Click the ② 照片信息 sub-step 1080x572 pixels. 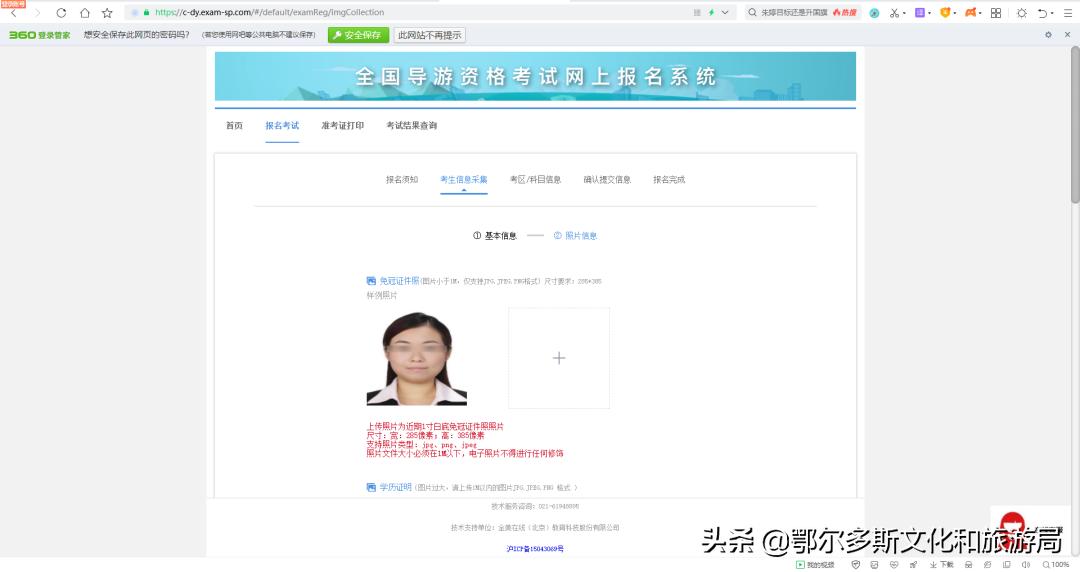(x=575, y=236)
